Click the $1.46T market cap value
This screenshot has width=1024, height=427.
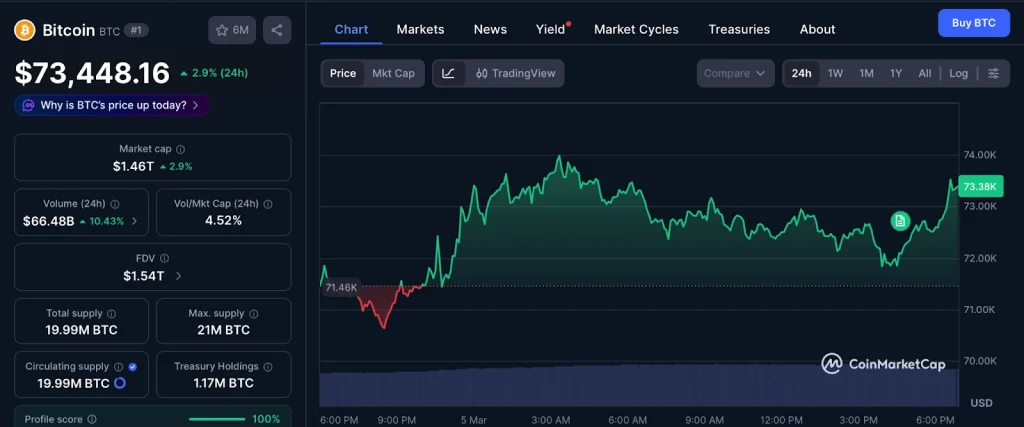[133, 166]
